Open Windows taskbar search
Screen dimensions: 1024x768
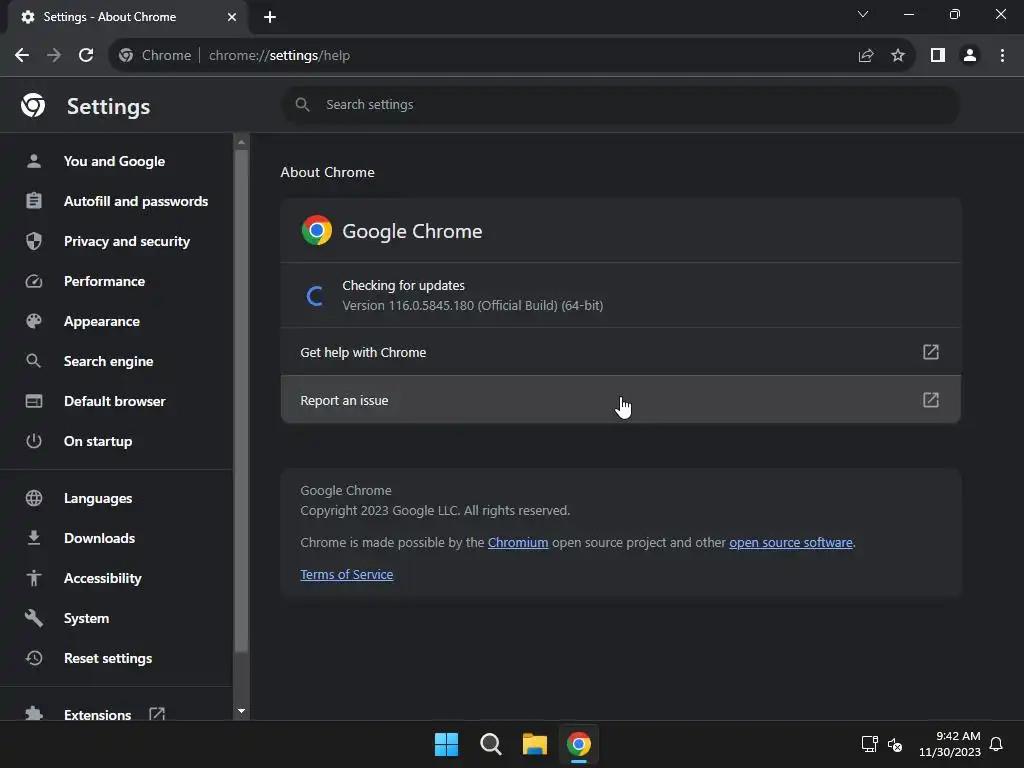click(x=490, y=744)
